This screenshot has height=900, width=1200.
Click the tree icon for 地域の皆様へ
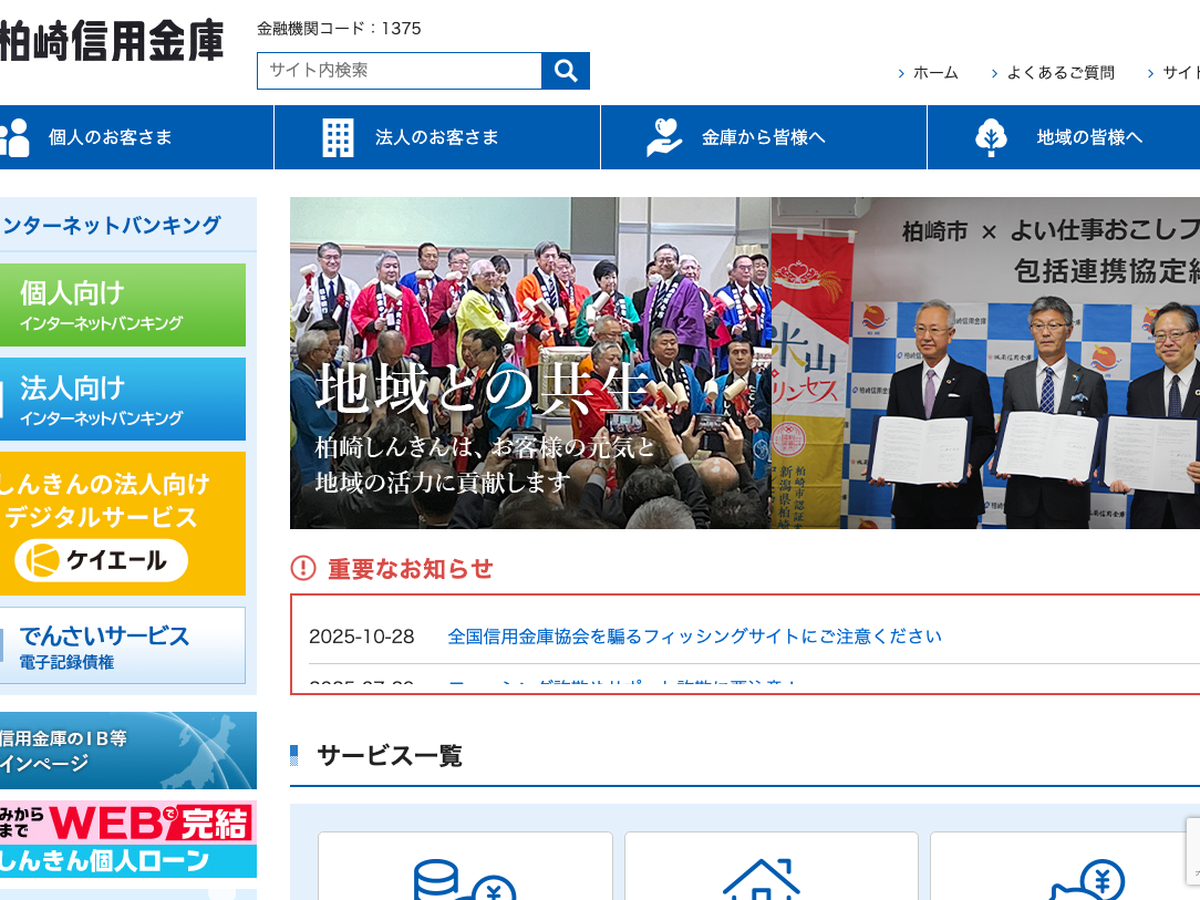click(x=991, y=138)
